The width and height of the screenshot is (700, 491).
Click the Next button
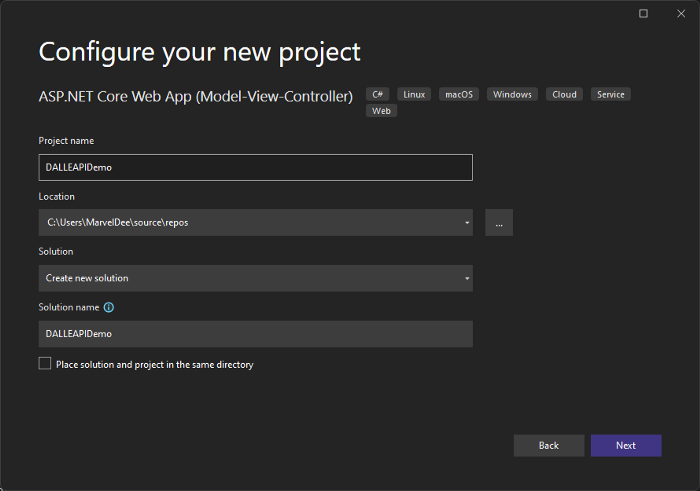[626, 445]
